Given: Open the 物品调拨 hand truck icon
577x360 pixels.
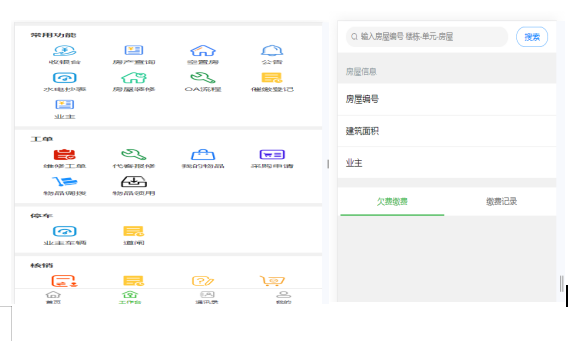Looking at the screenshot, I should [x=65, y=181].
